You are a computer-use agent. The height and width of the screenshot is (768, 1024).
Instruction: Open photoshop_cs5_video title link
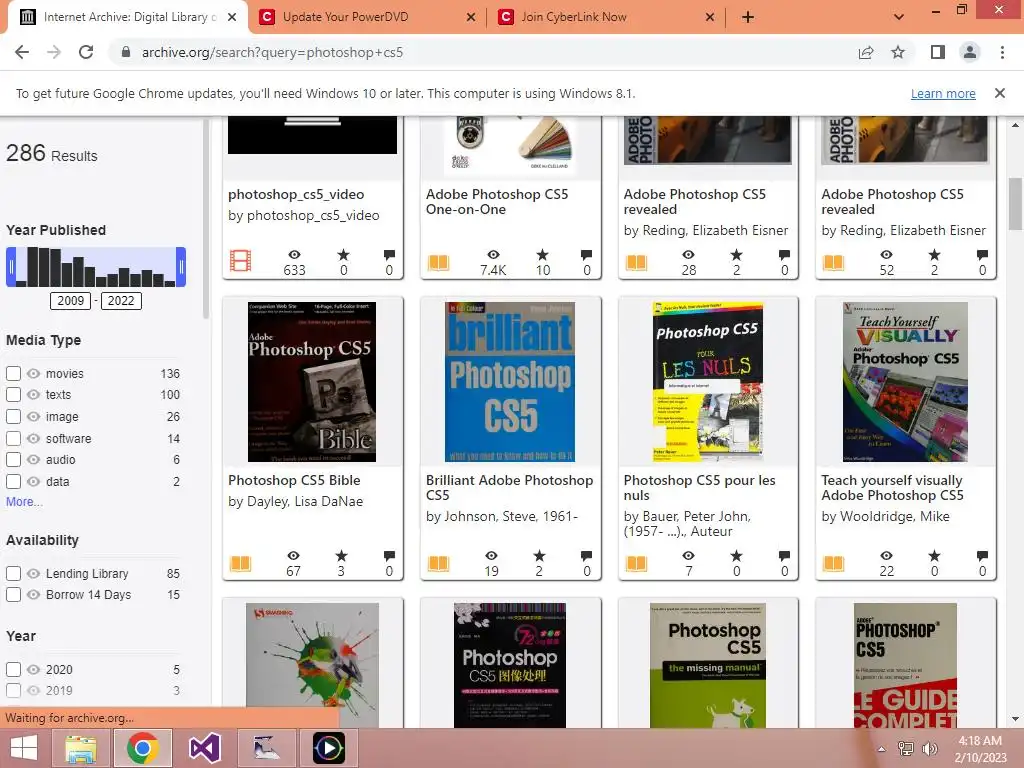tap(296, 194)
